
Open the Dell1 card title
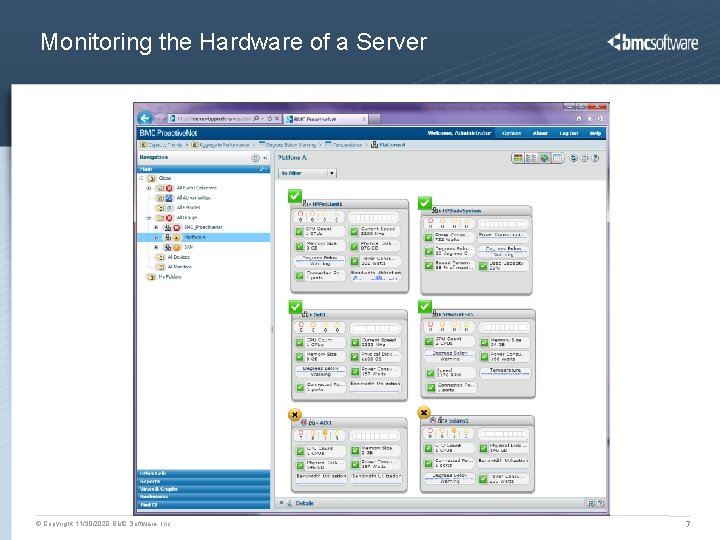pyautogui.click(x=319, y=315)
